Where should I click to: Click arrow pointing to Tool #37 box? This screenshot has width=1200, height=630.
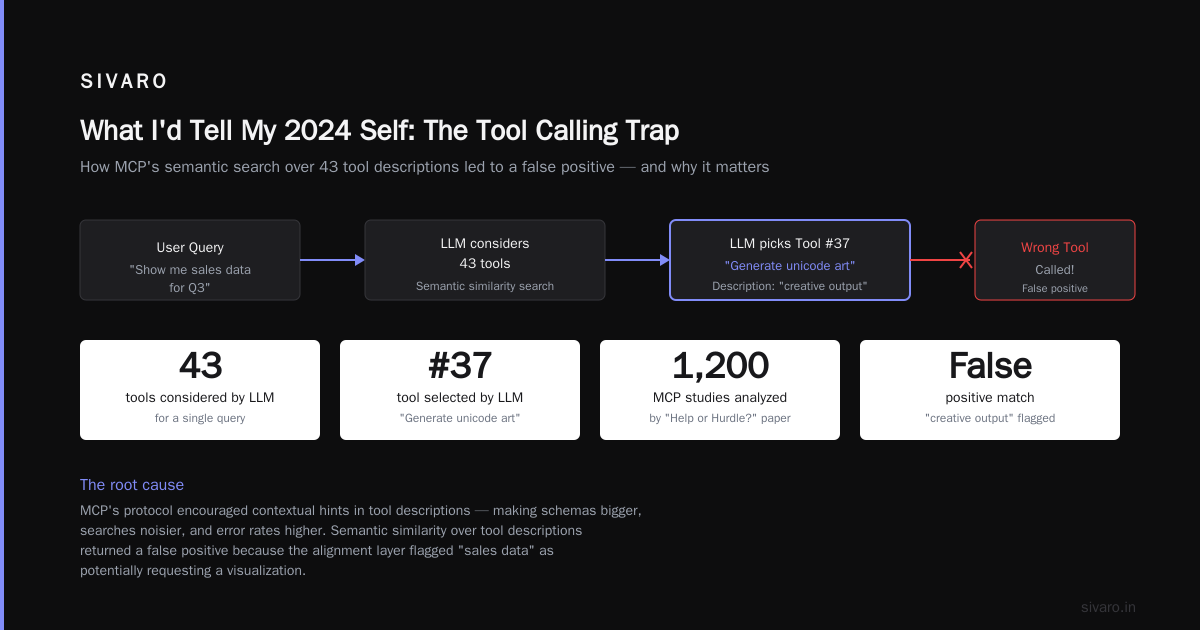637,260
